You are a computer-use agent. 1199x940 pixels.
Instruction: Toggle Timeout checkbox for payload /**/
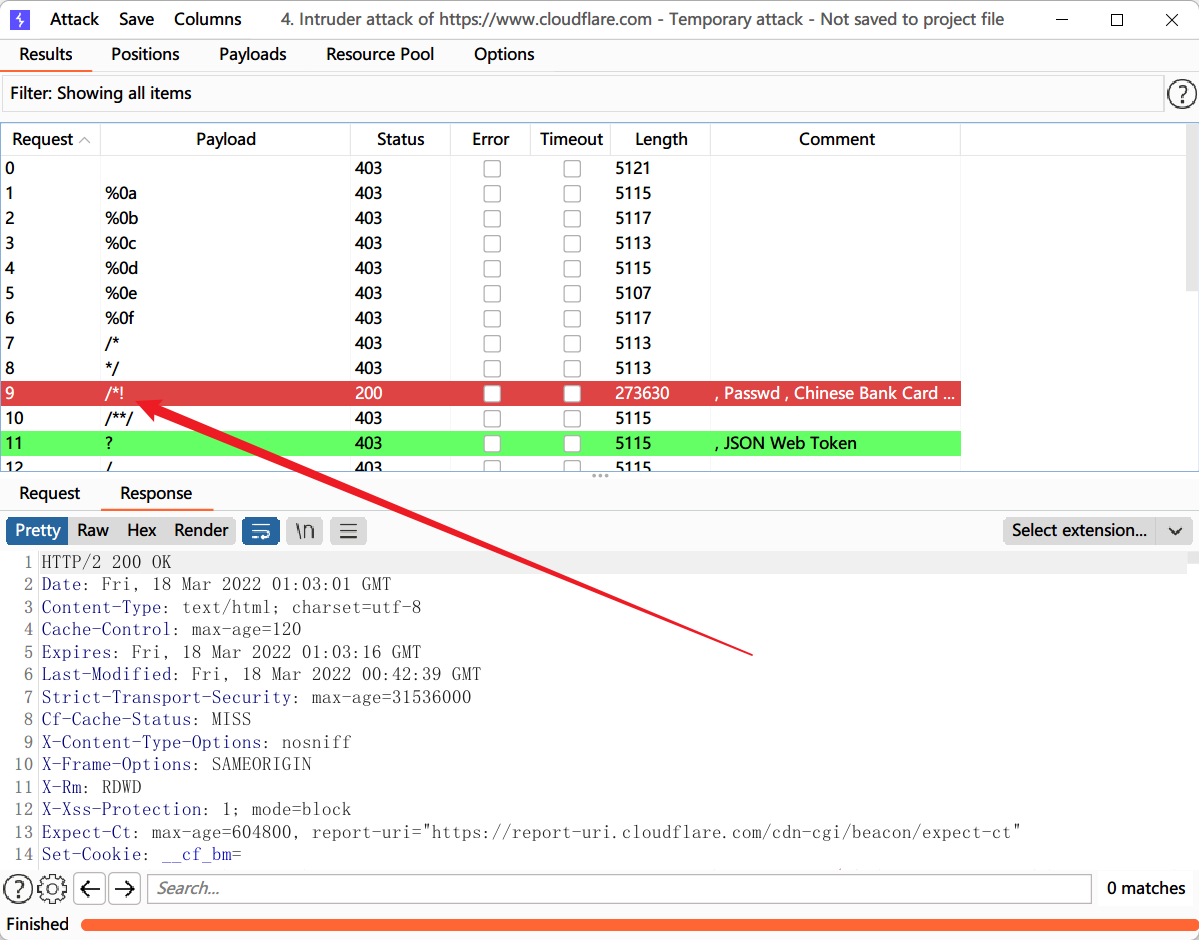point(572,418)
